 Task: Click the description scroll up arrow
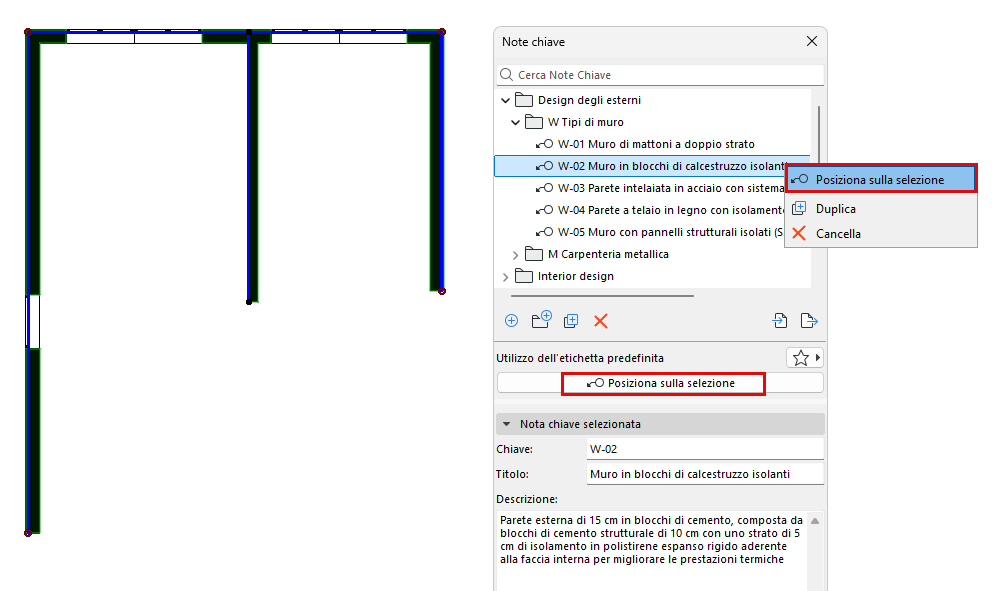click(815, 521)
